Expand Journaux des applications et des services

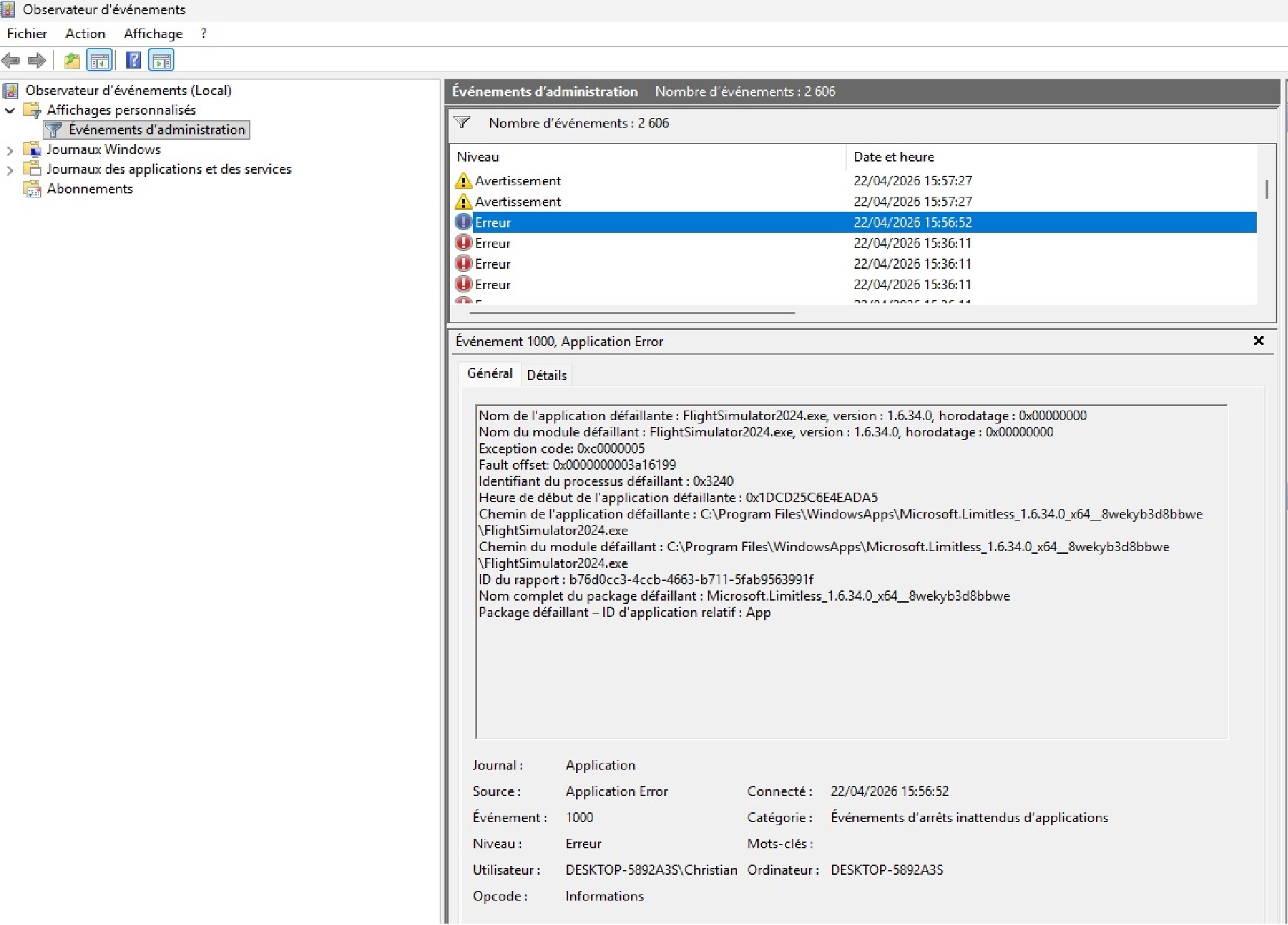point(10,170)
